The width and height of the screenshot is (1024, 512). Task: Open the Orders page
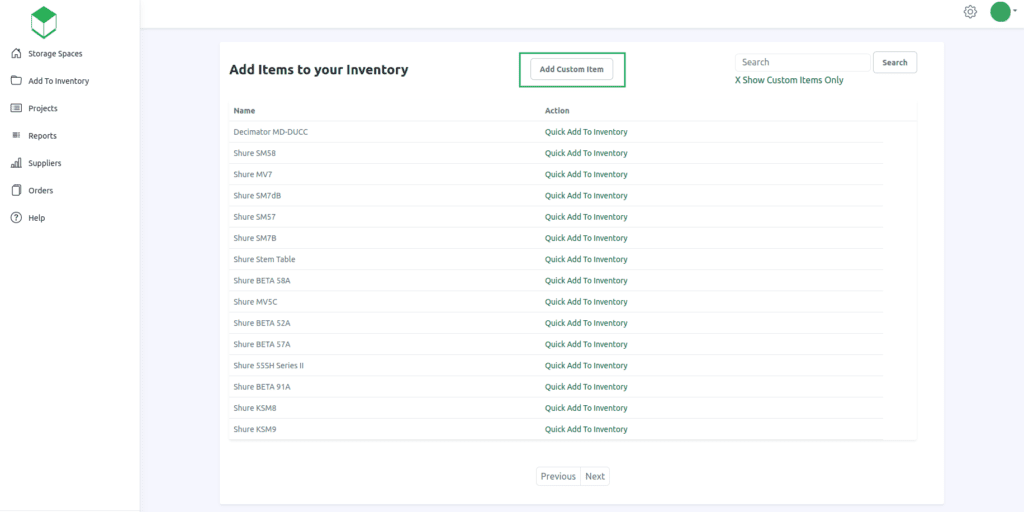pyautogui.click(x=40, y=191)
